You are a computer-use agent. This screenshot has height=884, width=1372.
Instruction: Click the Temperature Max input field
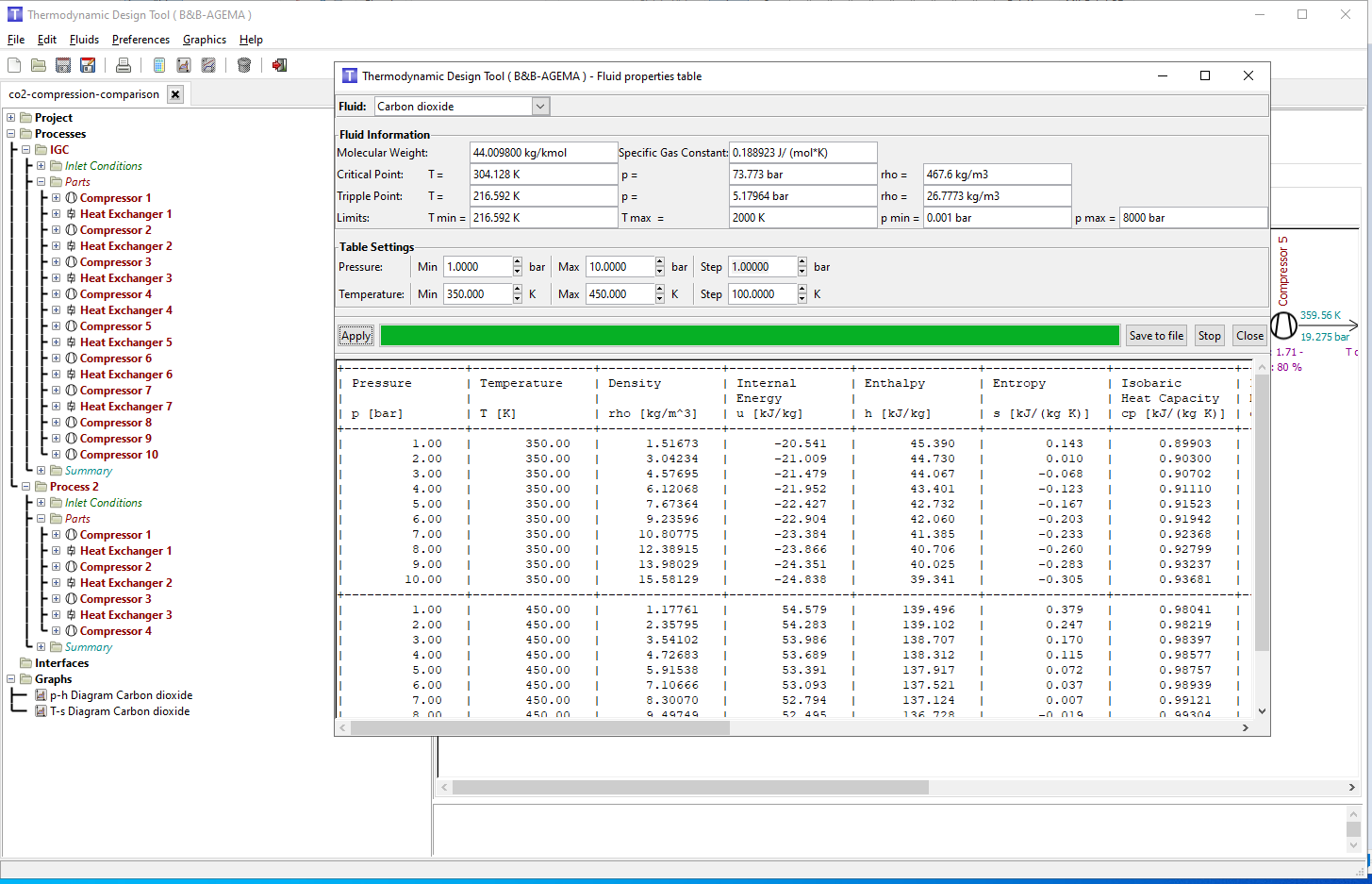[620, 294]
